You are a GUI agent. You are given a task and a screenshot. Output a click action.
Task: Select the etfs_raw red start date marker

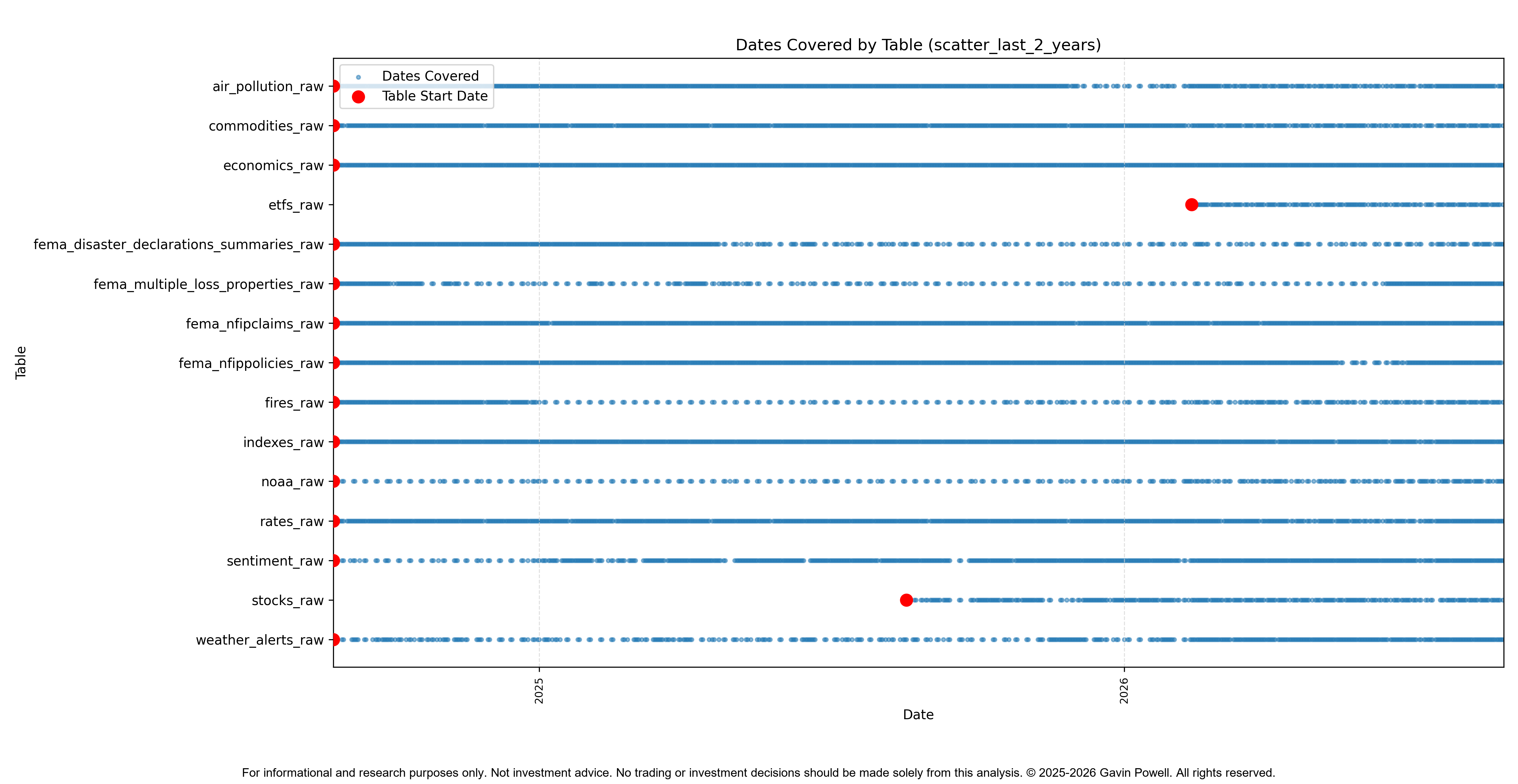[1192, 205]
